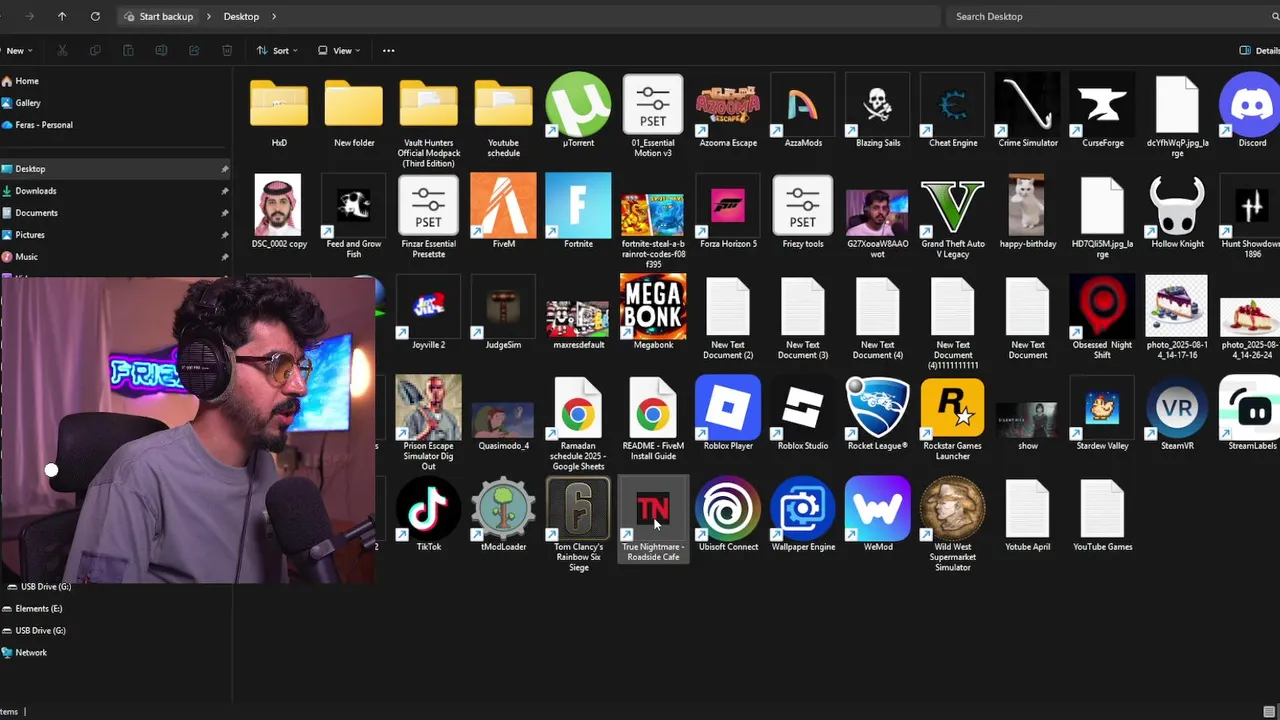Open happy-birthday cat image
Viewport: 1280px width, 720px height.
pos(1028,213)
